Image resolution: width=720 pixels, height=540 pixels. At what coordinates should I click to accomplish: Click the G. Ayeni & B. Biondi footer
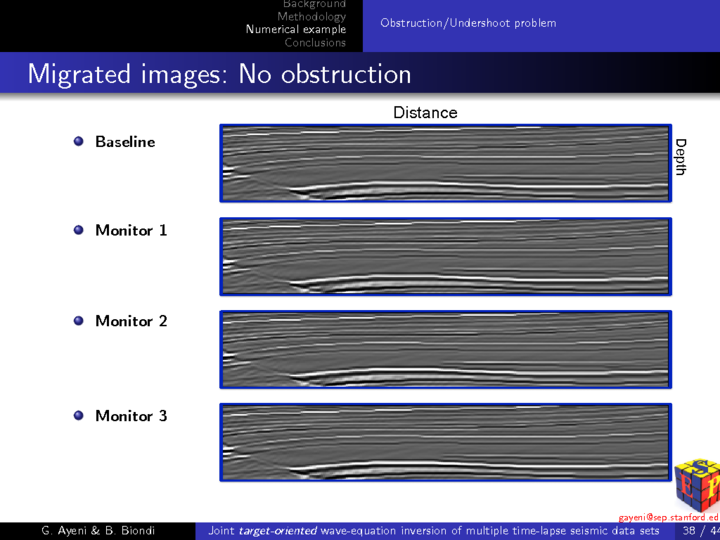tap(97, 531)
